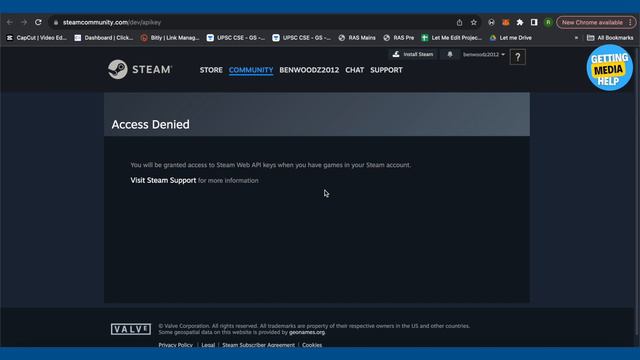
Task: Open geonames.org link in footer
Action: 307,332
